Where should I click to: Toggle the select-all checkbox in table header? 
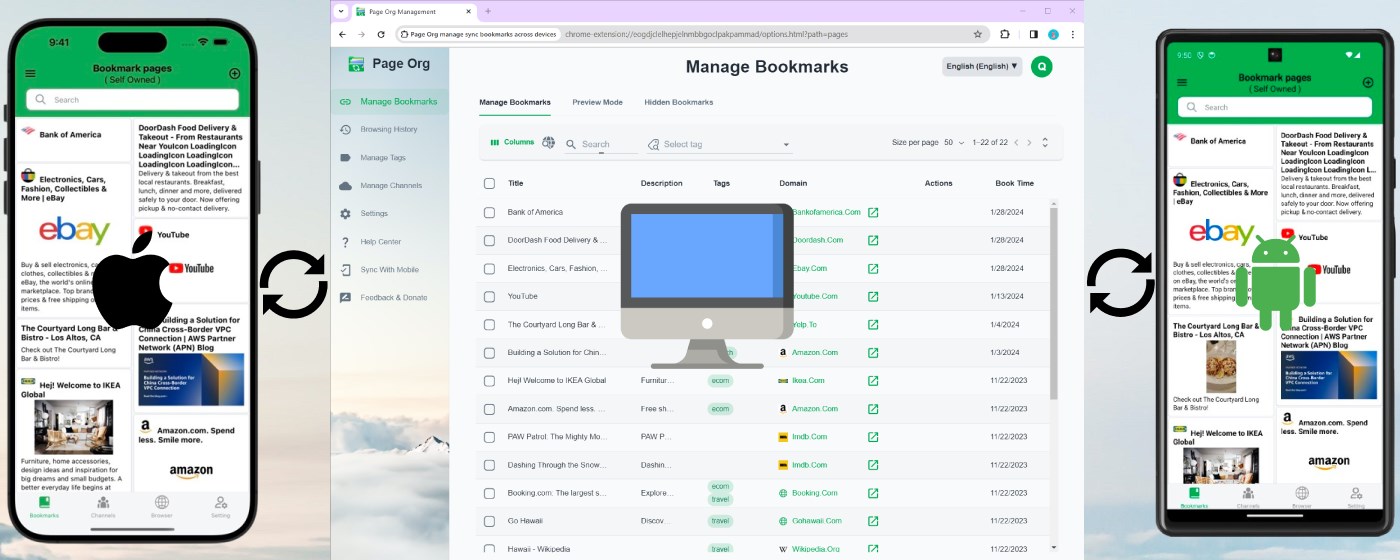pos(489,183)
